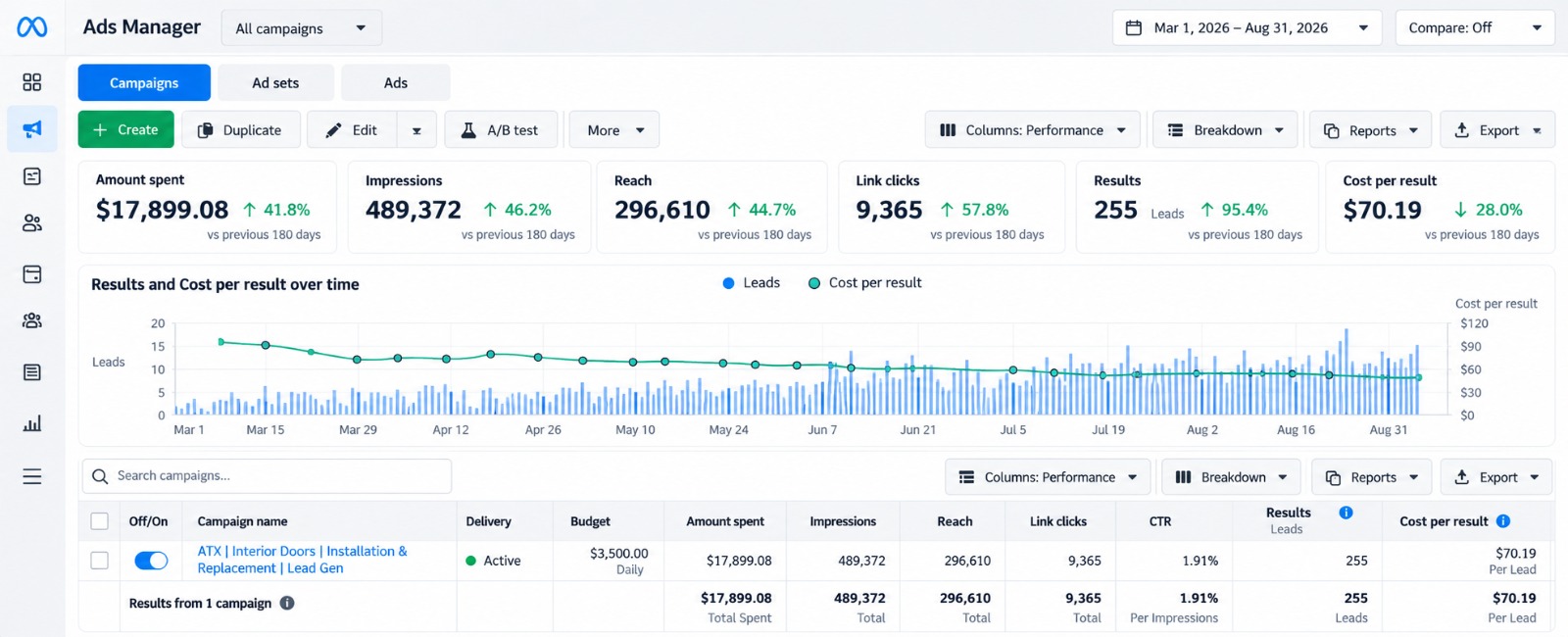Click the info icon beside Results column
1568x637 pixels.
click(1346, 513)
